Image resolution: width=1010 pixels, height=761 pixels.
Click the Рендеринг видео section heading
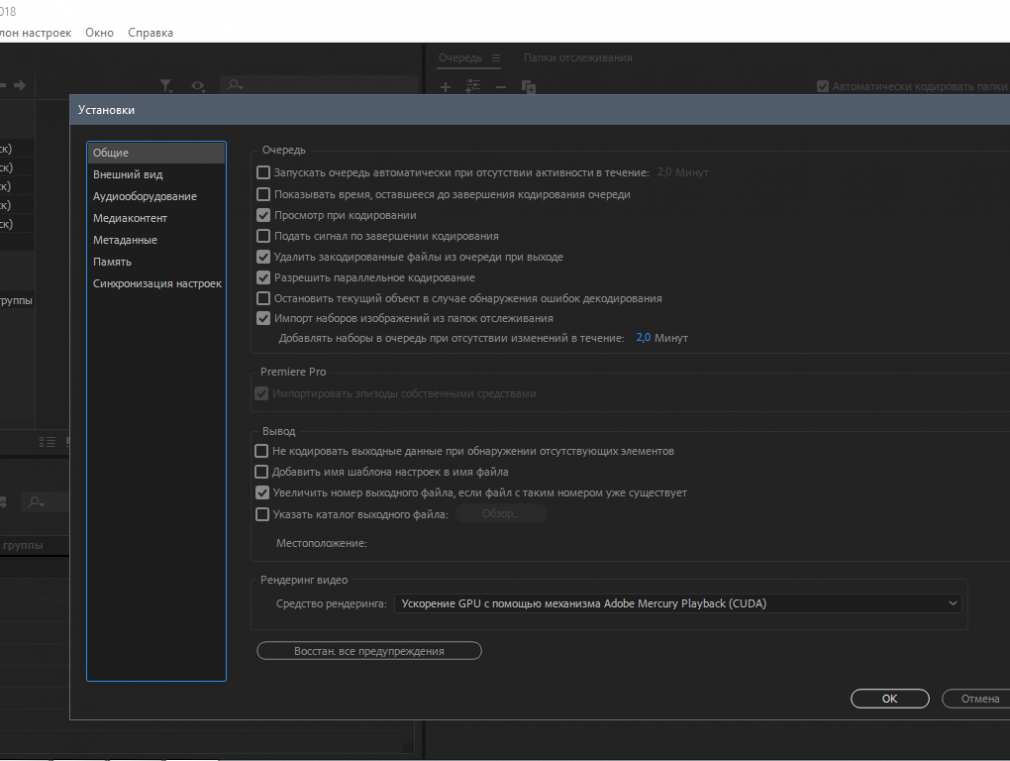click(304, 580)
